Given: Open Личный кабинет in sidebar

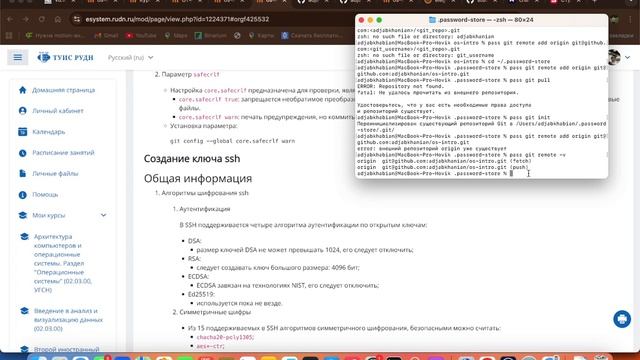Looking at the screenshot, I should pyautogui.click(x=58, y=111).
